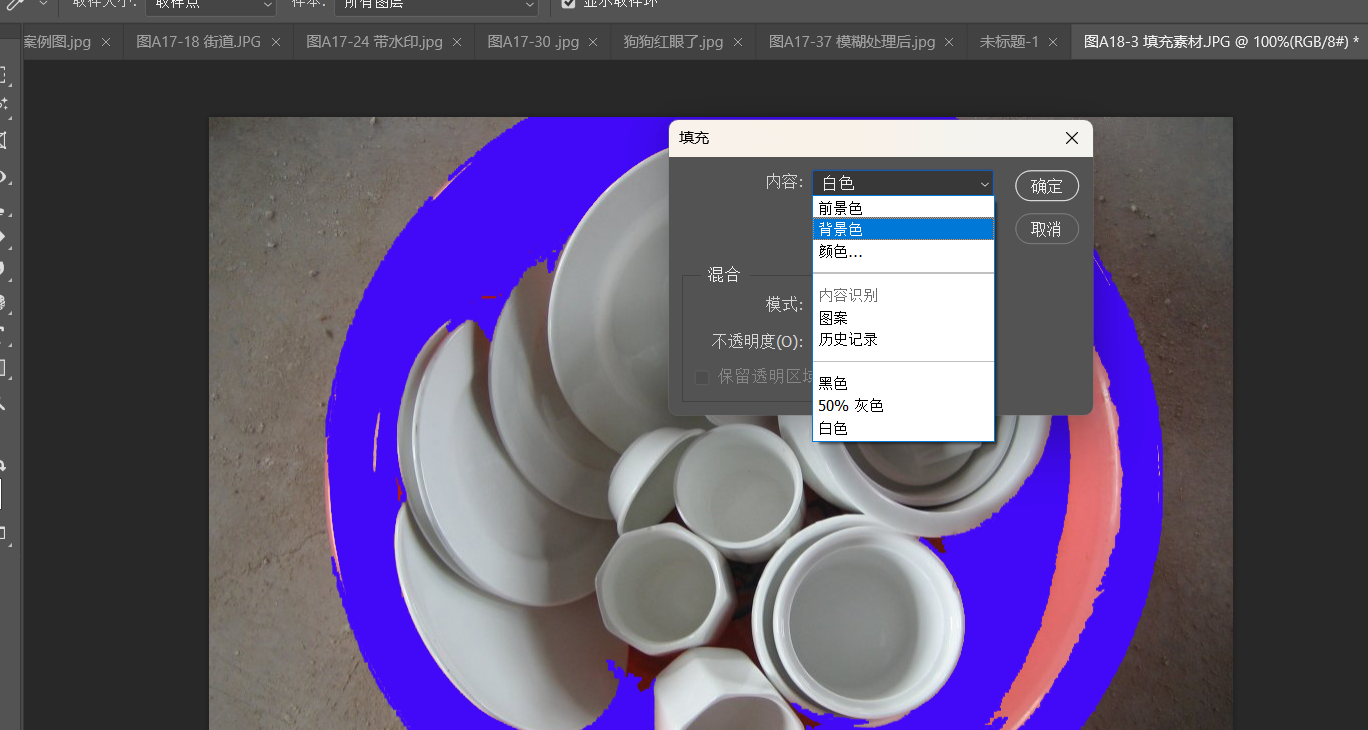Switch to the 图A17-24 带水印.jpg tab
Image resolution: width=1368 pixels, height=730 pixels.
tap(374, 42)
